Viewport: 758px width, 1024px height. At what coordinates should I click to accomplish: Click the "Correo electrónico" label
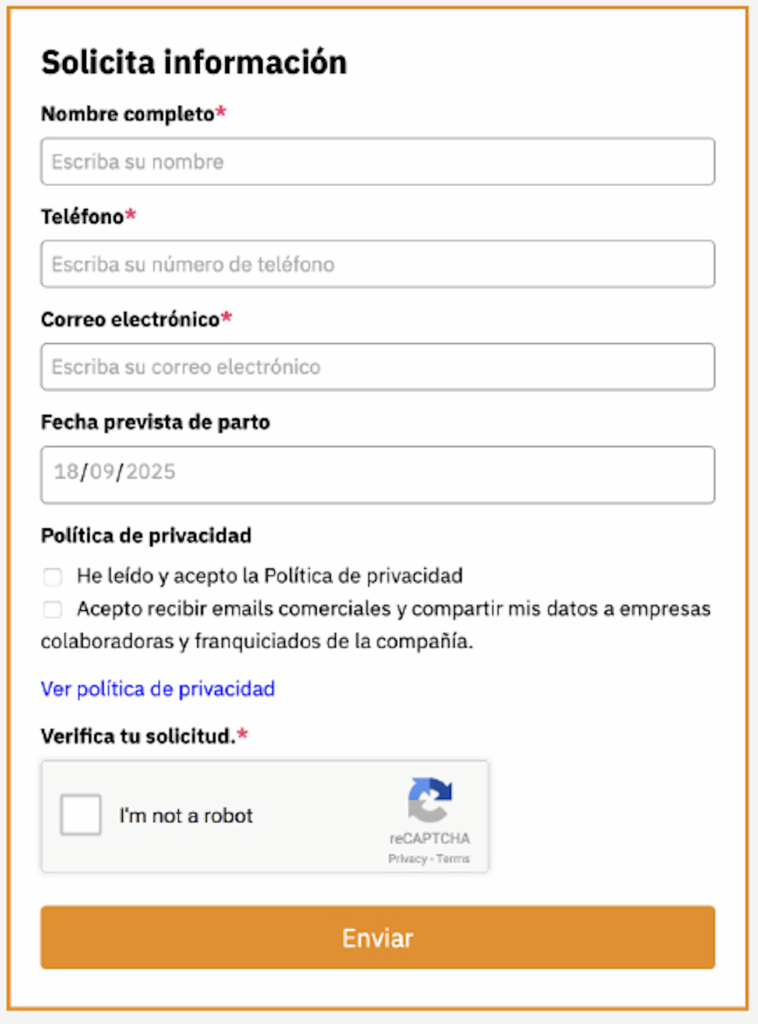click(x=130, y=320)
